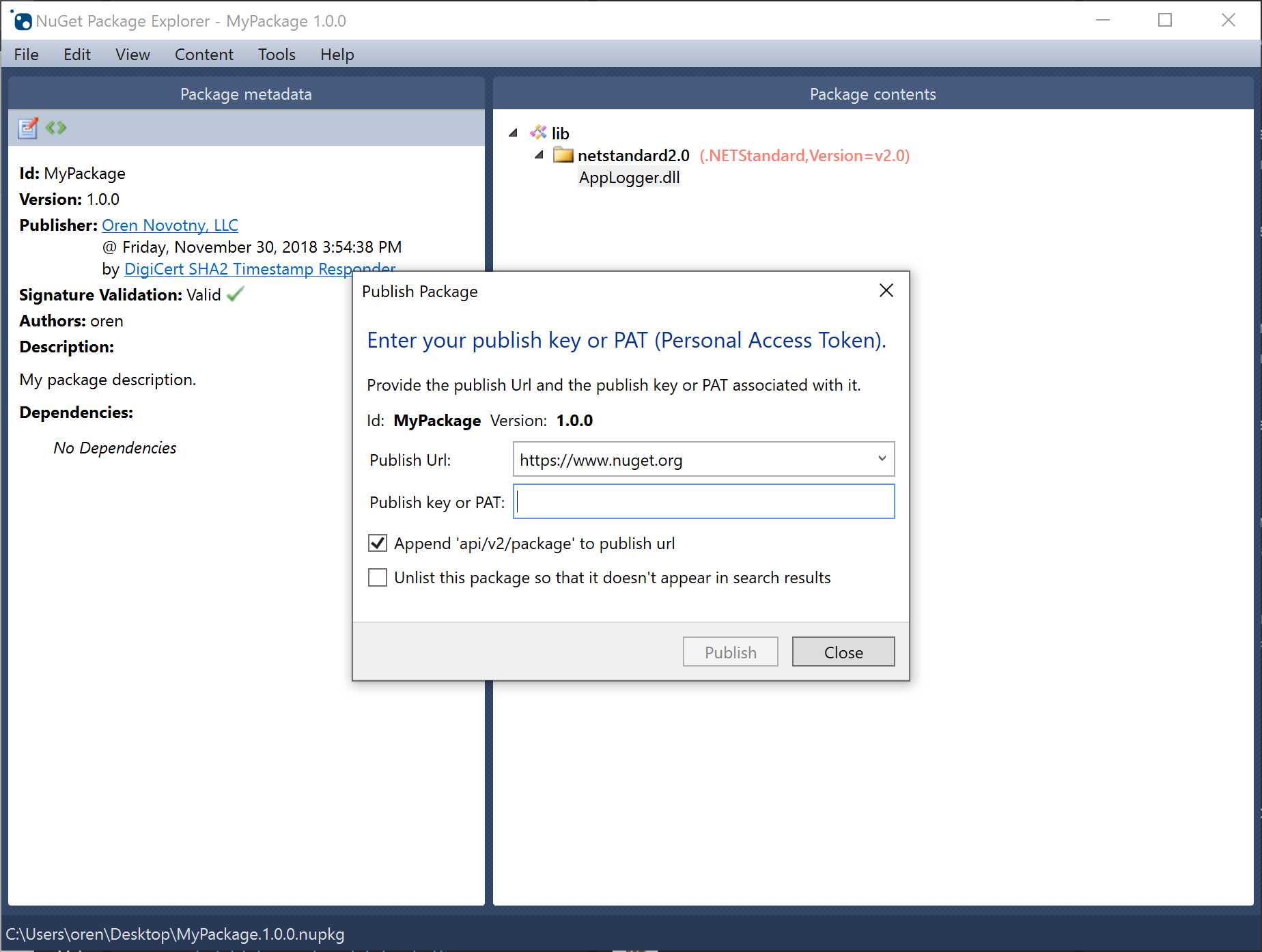The image size is (1262, 952).
Task: Close the Publish Package dialog with X
Action: (x=886, y=291)
